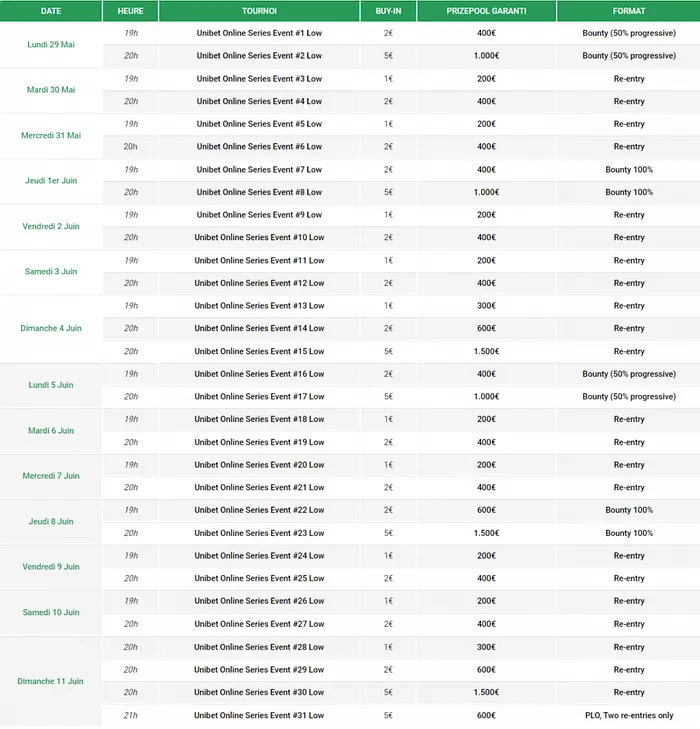This screenshot has width=700, height=729.
Task: Click Unibet Online Series Event #16 Low
Action: click(x=259, y=374)
